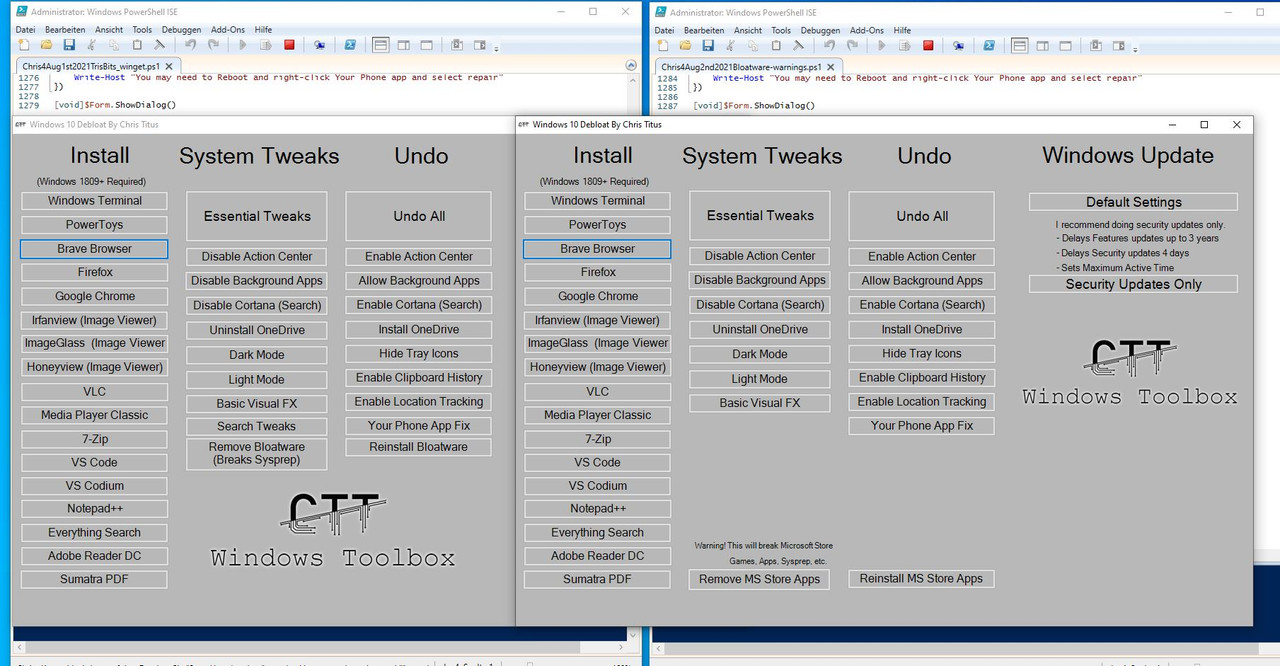Click Essential Tweaks in left Debloat window
The image size is (1280, 666).
(258, 216)
